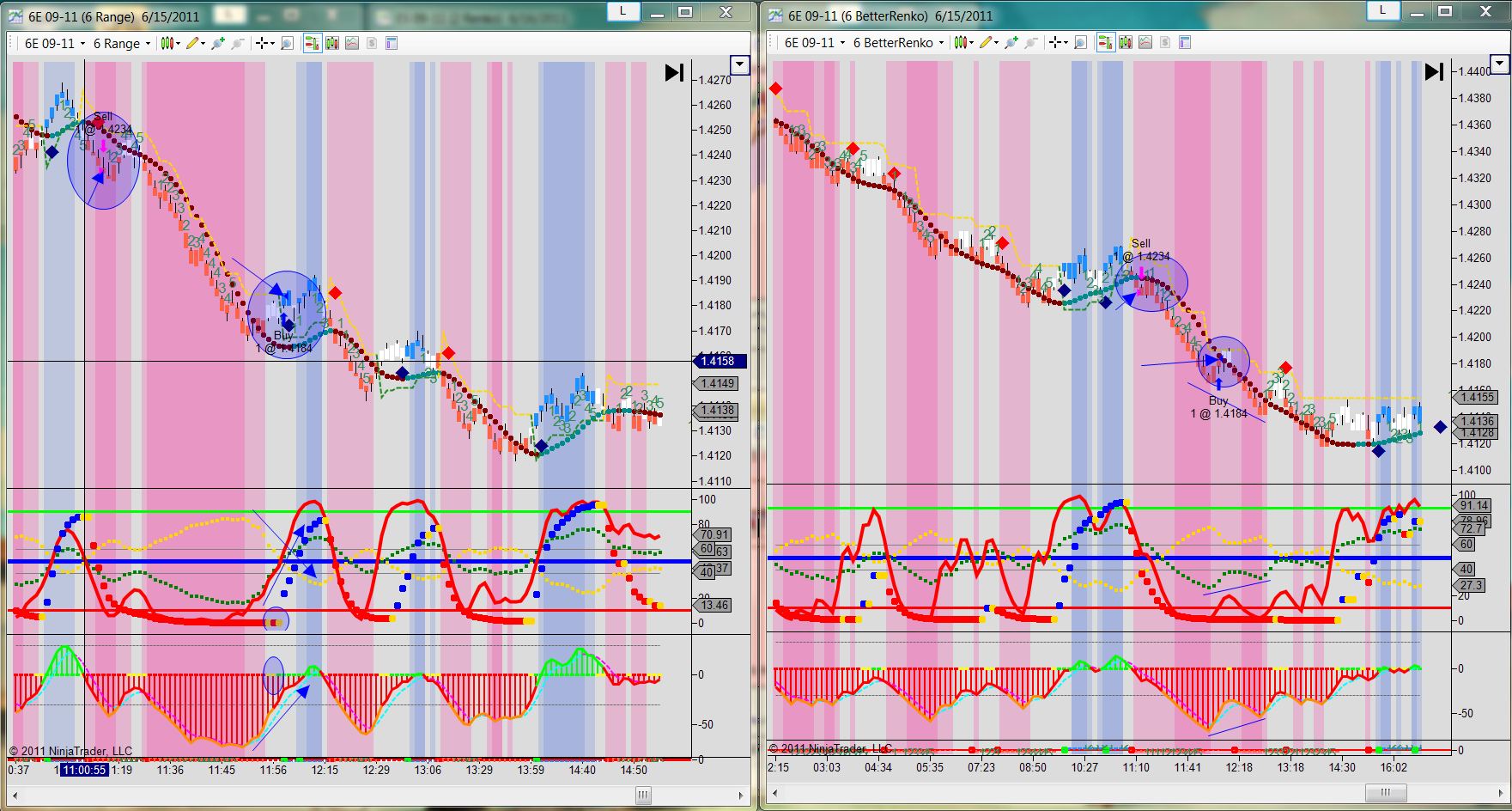Open chart Properties in the 6 Range toolbar
The height and width of the screenshot is (811, 1512).
392,43
